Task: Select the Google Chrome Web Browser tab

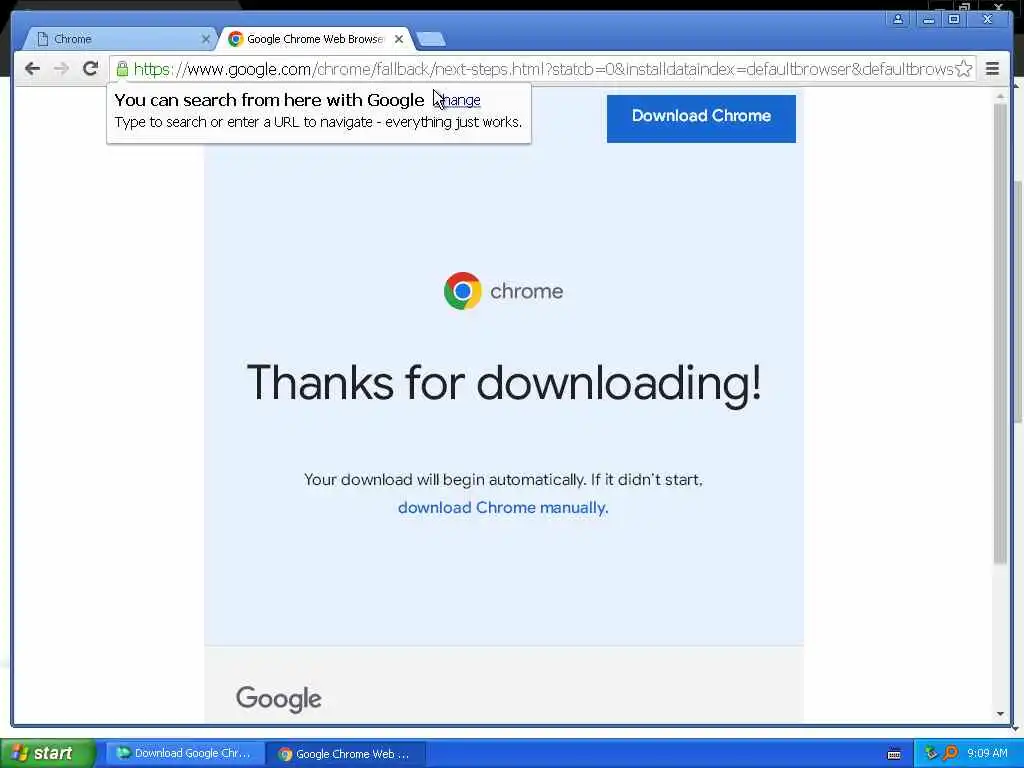Action: 315,39
